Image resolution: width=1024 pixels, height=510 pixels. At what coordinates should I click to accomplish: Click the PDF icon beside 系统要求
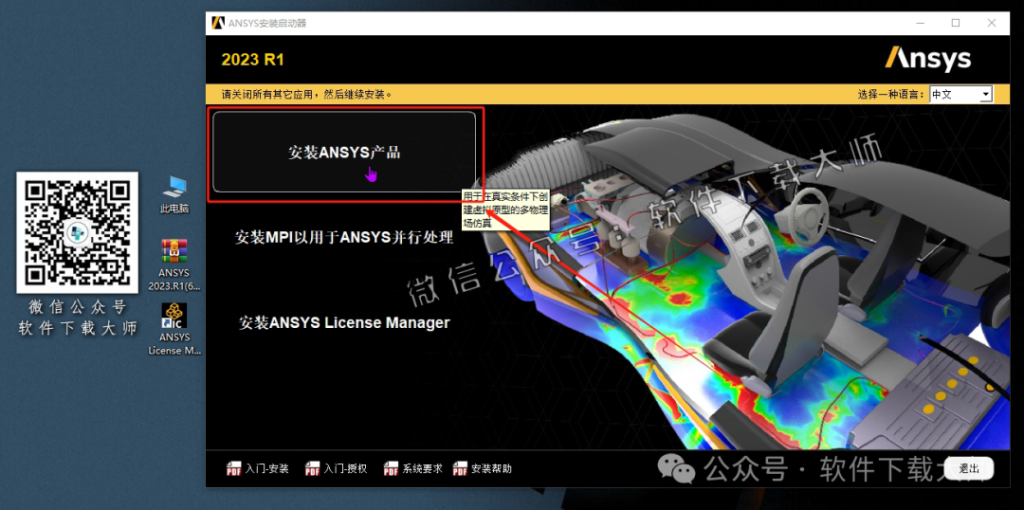(391, 469)
